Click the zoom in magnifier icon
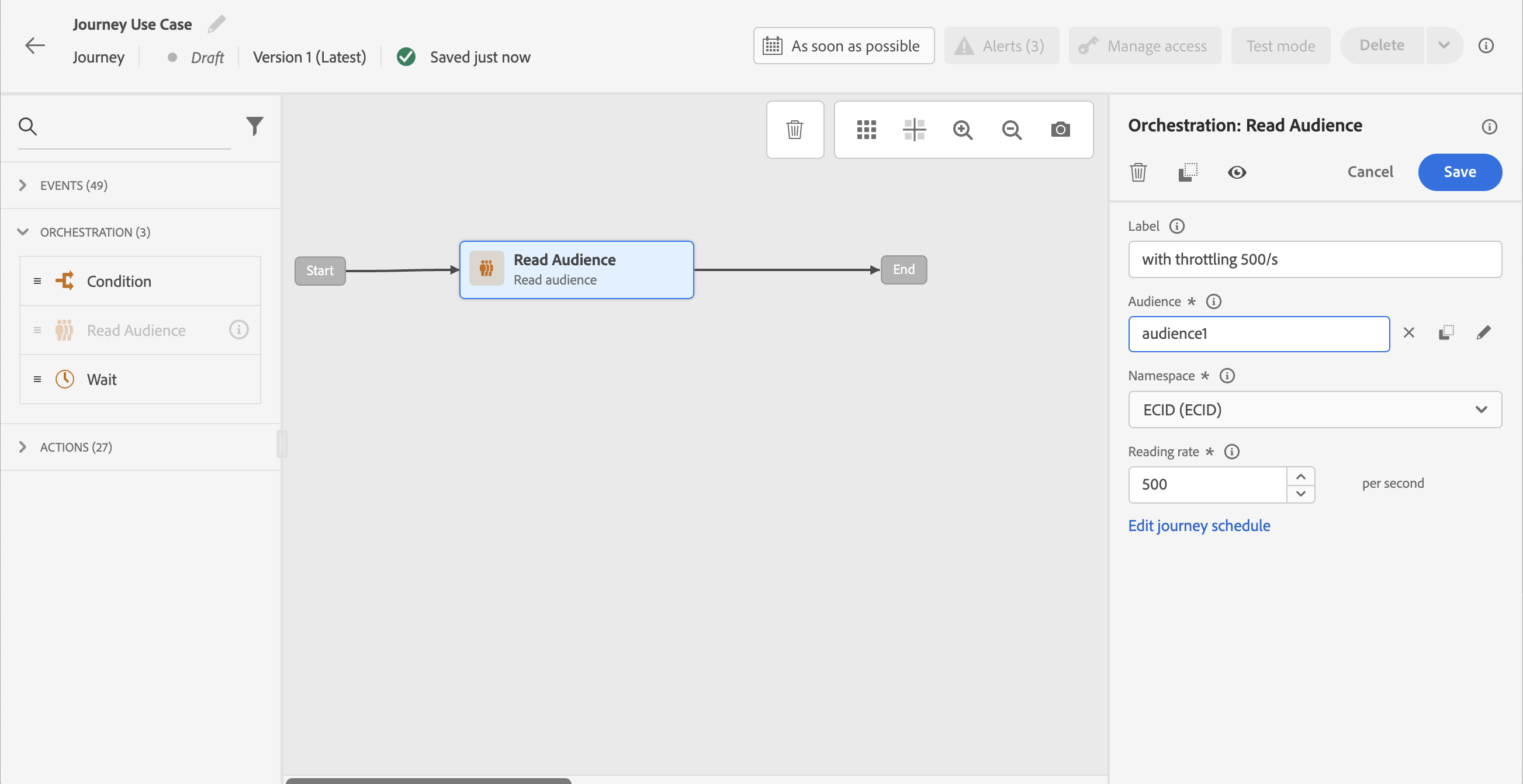 [x=963, y=129]
